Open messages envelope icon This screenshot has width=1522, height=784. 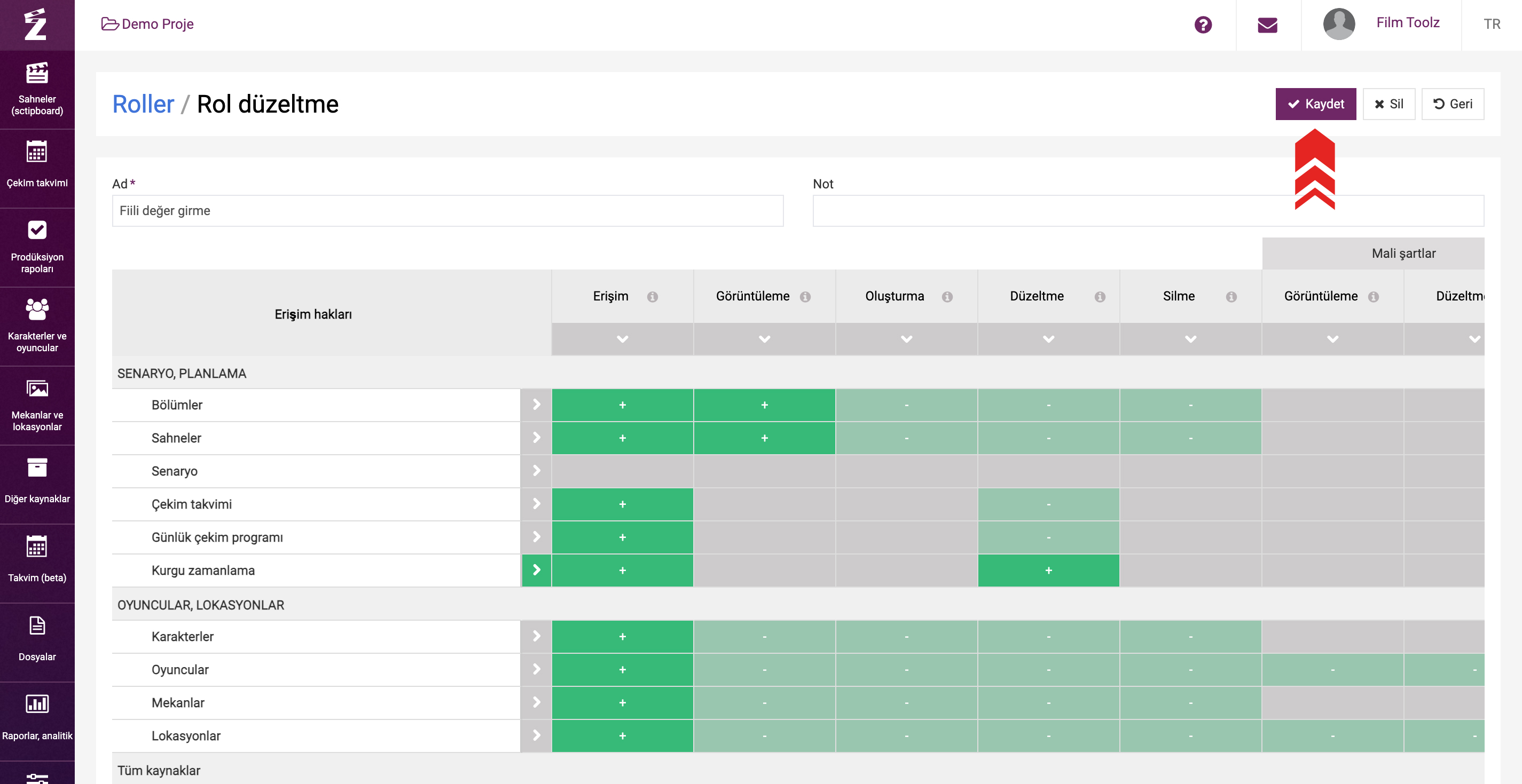[x=1267, y=25]
